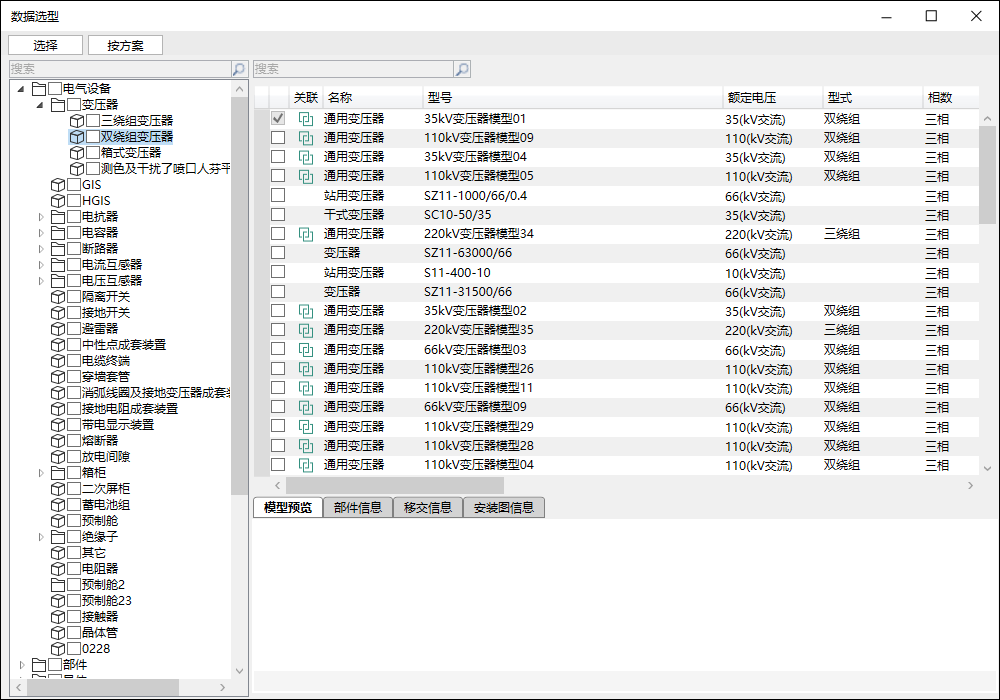Click the cube icon beside 双绕组变压器
The image size is (1000, 700).
76,137
